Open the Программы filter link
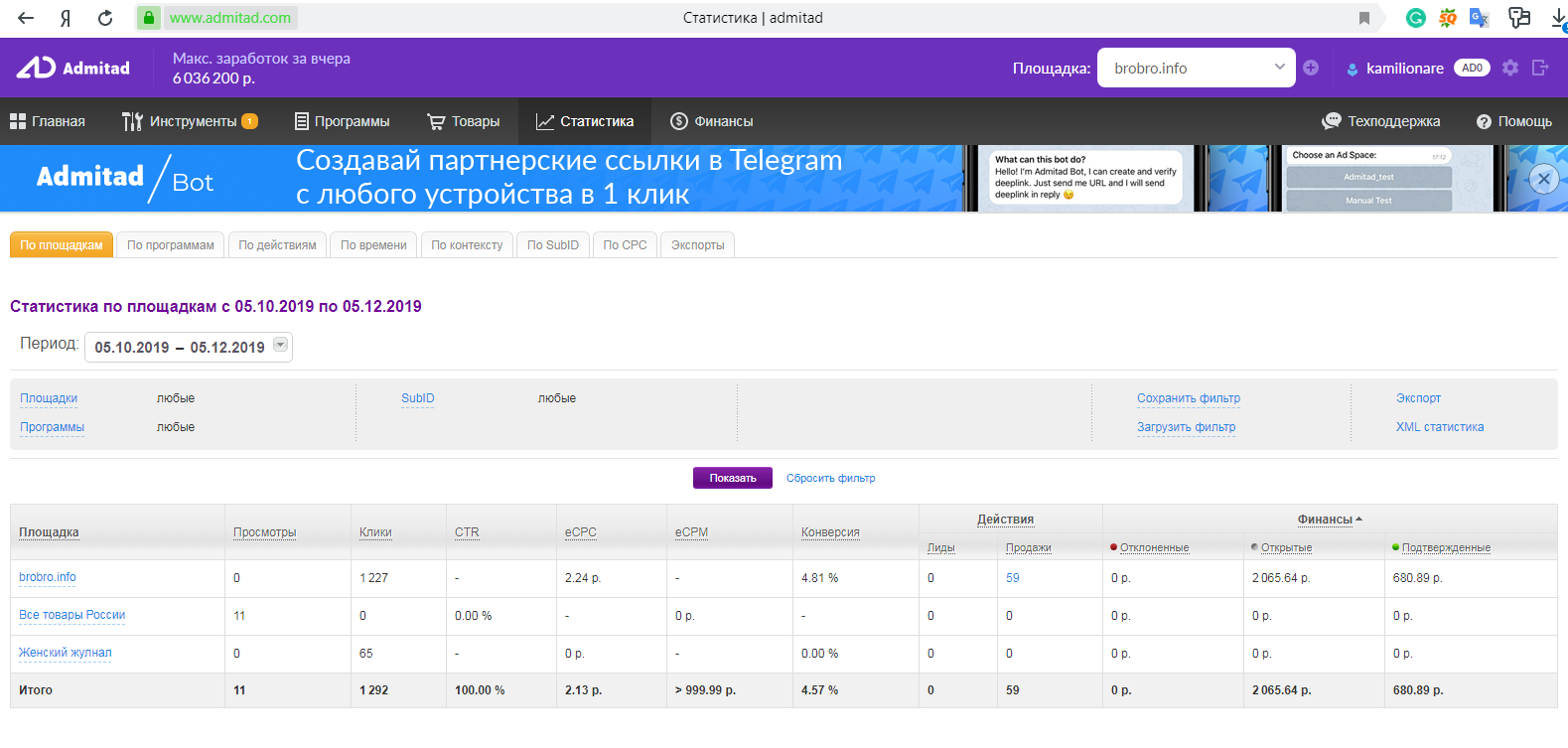Image resolution: width=1568 pixels, height=748 pixels. [x=52, y=427]
